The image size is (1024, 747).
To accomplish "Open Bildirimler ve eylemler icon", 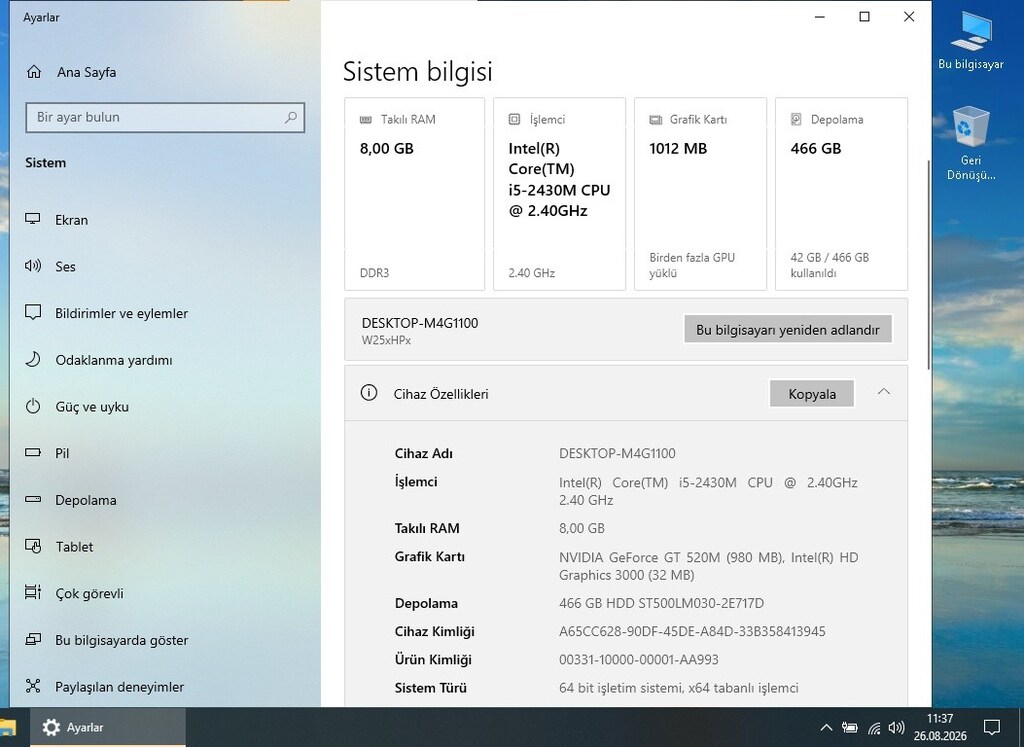I will 33,312.
